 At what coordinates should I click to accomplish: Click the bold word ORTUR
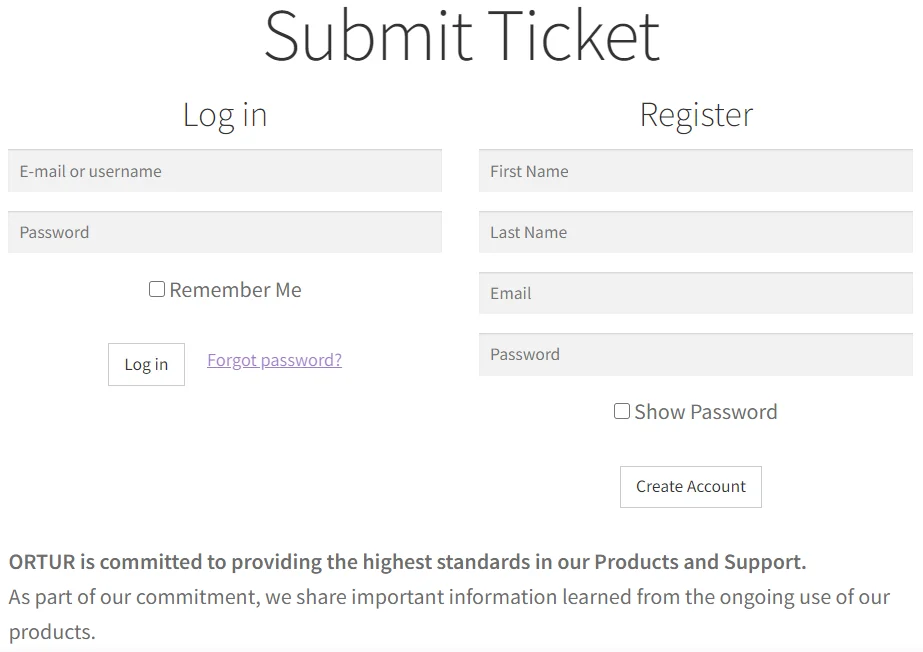tap(42, 562)
